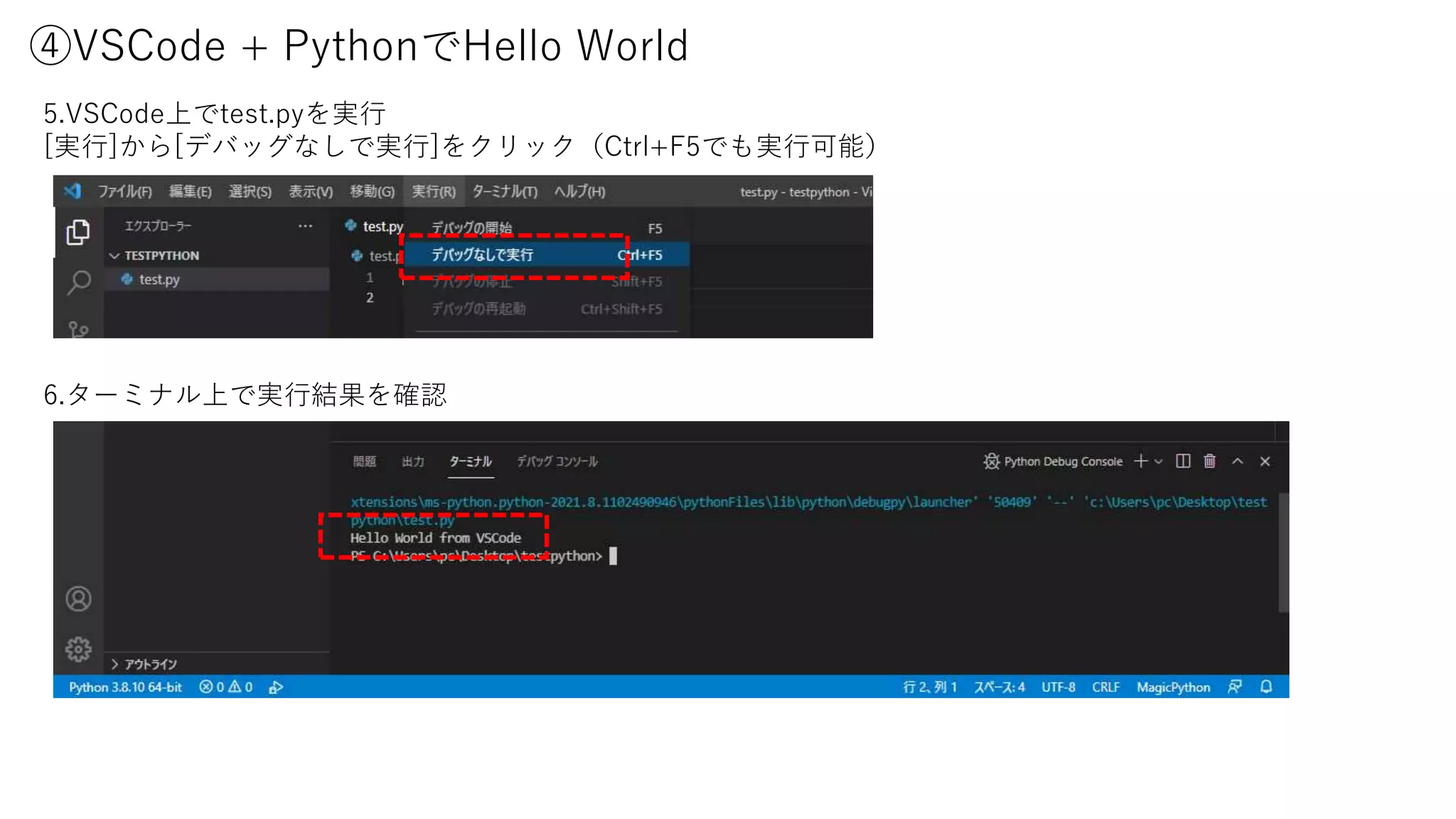Screen dimensions: 1456x819
Task: Split the terminal panel
Action: [x=1183, y=461]
